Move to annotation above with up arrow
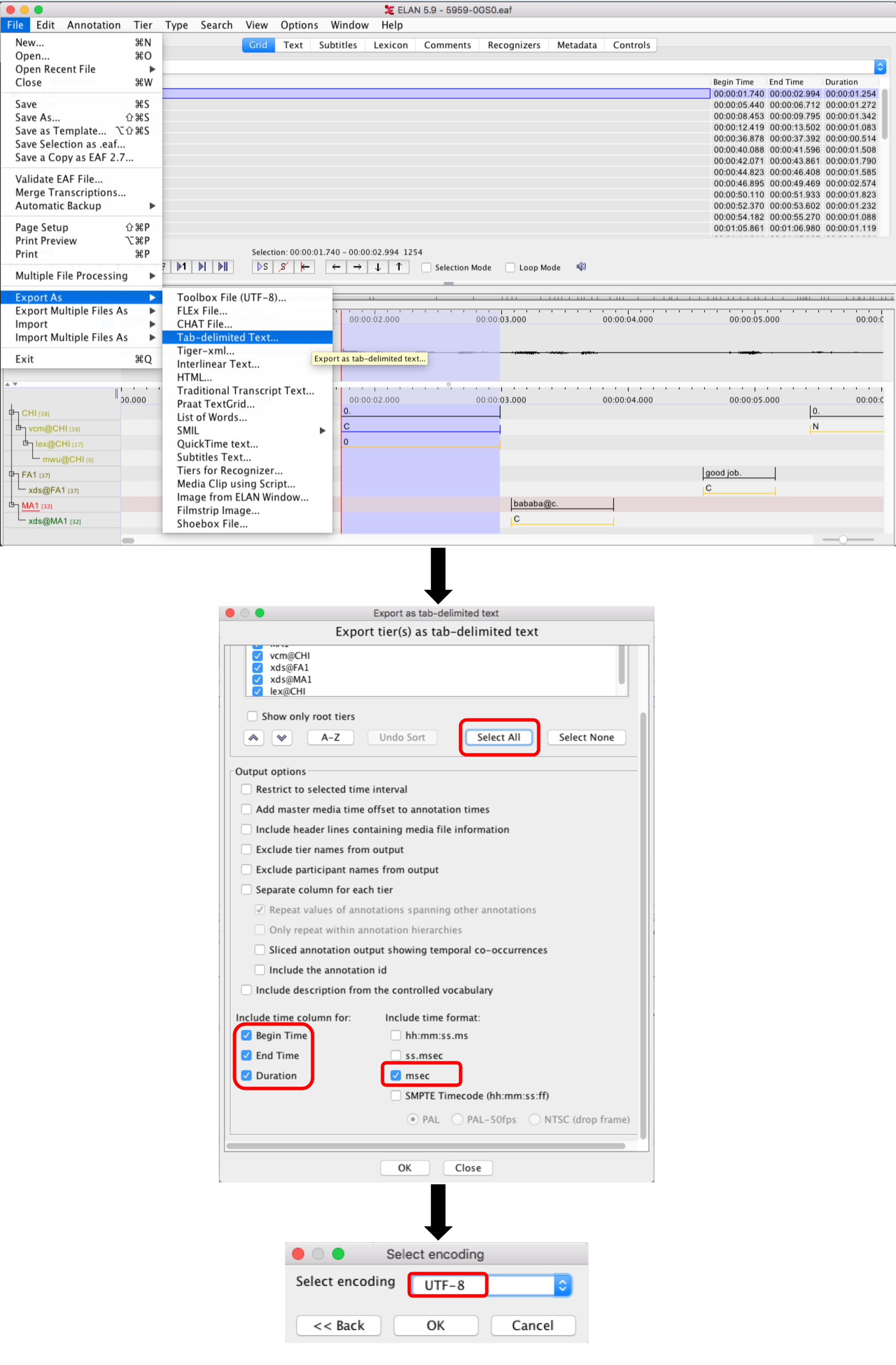The width and height of the screenshot is (896, 1365). 399,266
